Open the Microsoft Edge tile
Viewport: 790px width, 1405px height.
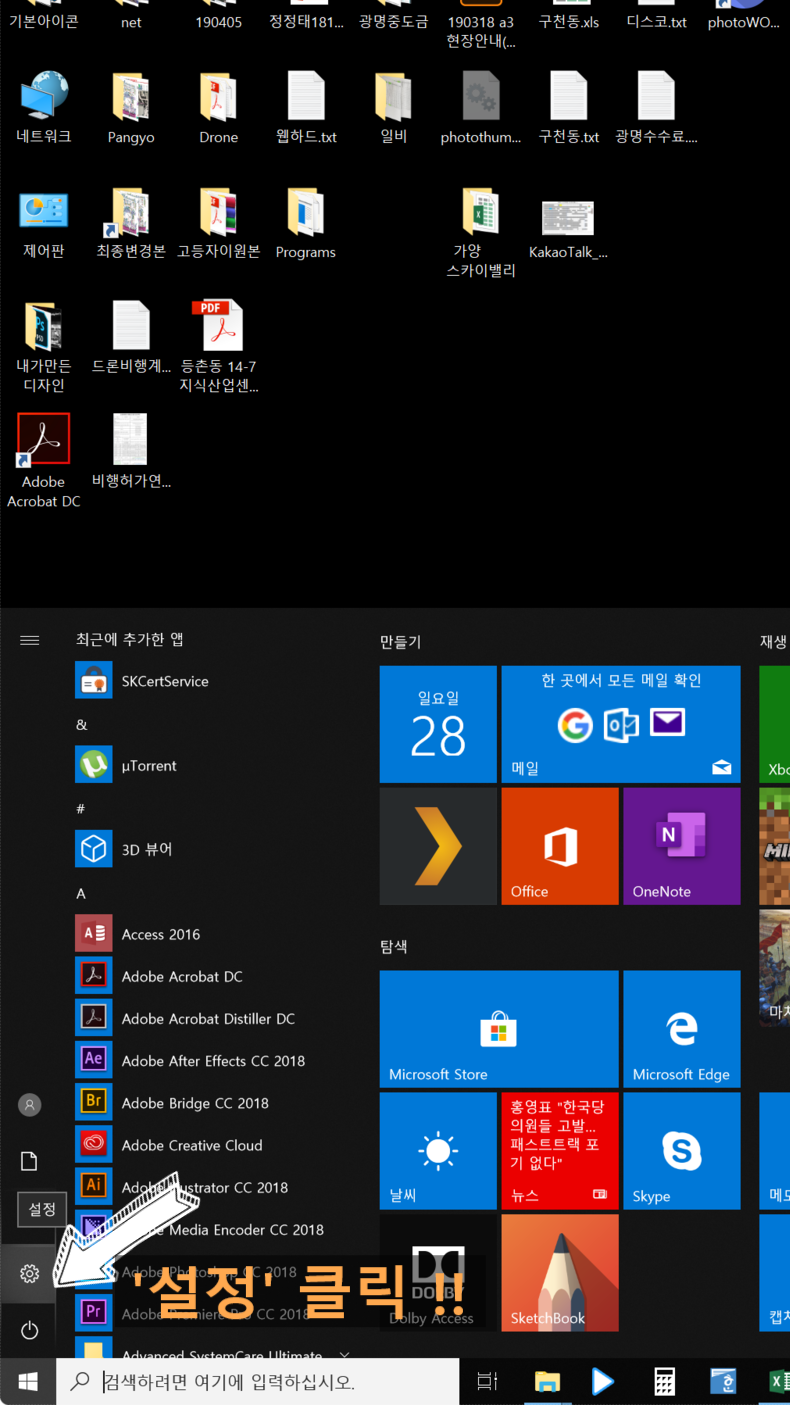pos(682,1029)
